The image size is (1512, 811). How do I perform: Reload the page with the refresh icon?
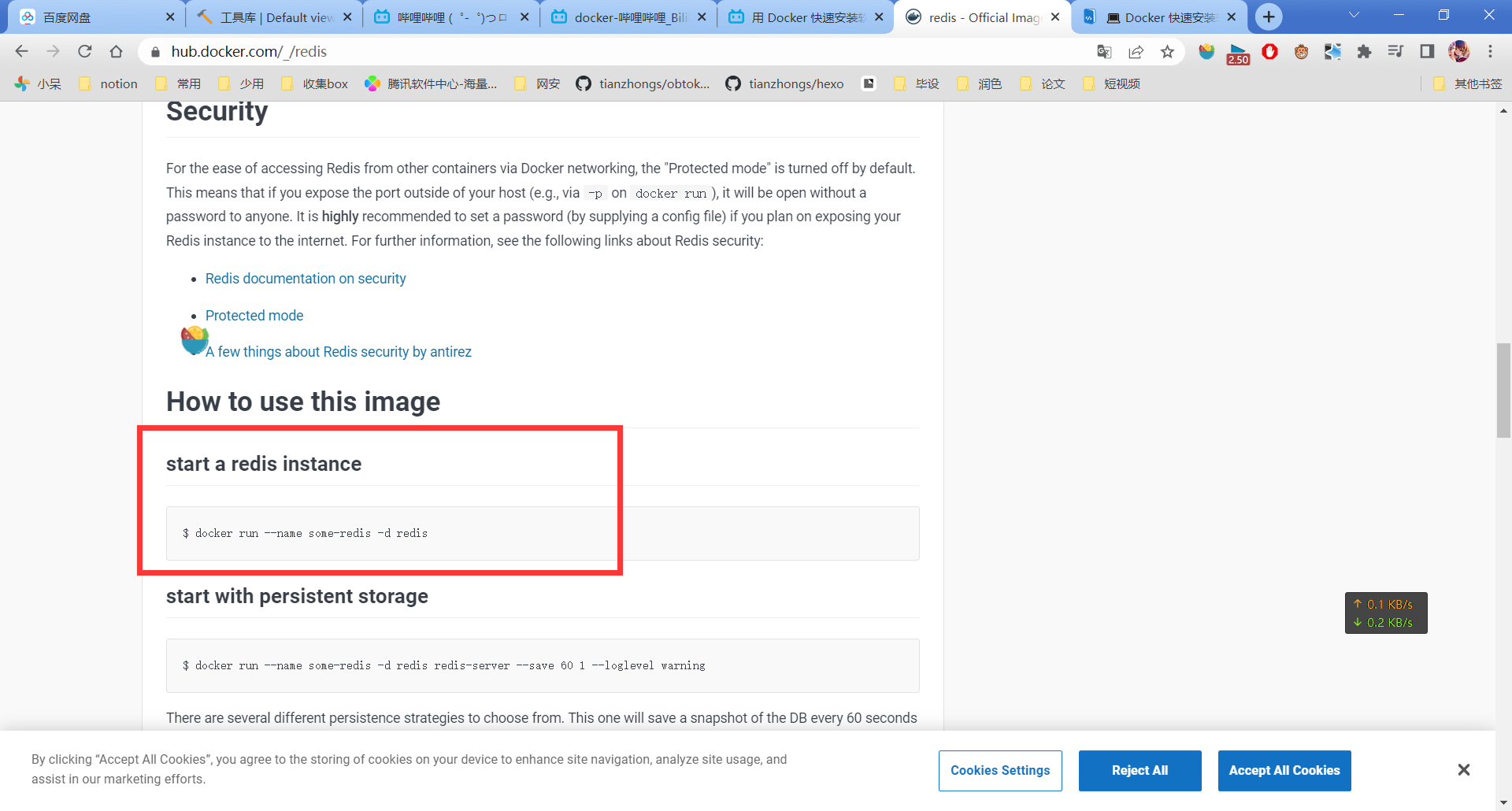pos(85,51)
